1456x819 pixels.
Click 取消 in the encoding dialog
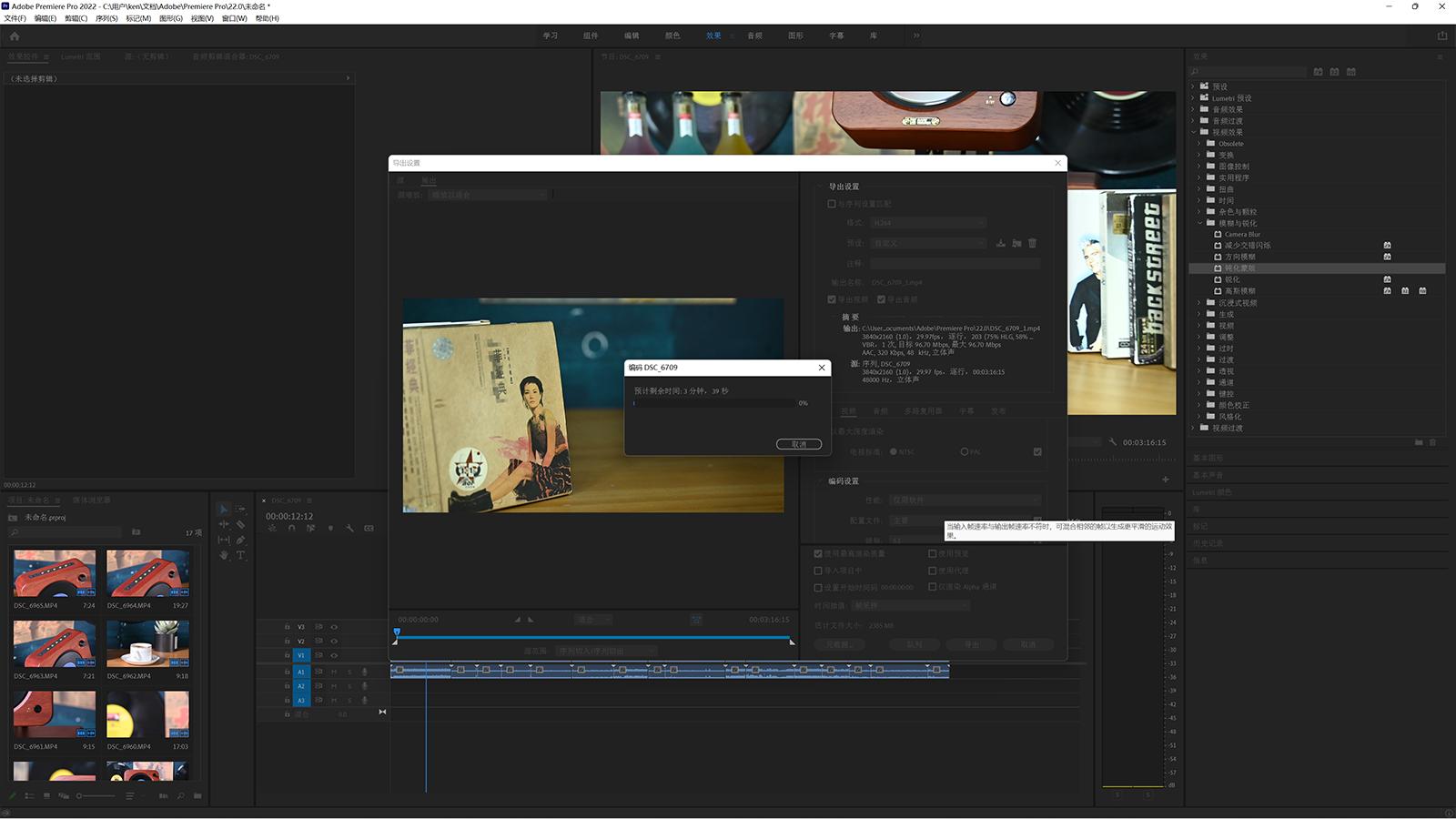pos(799,444)
